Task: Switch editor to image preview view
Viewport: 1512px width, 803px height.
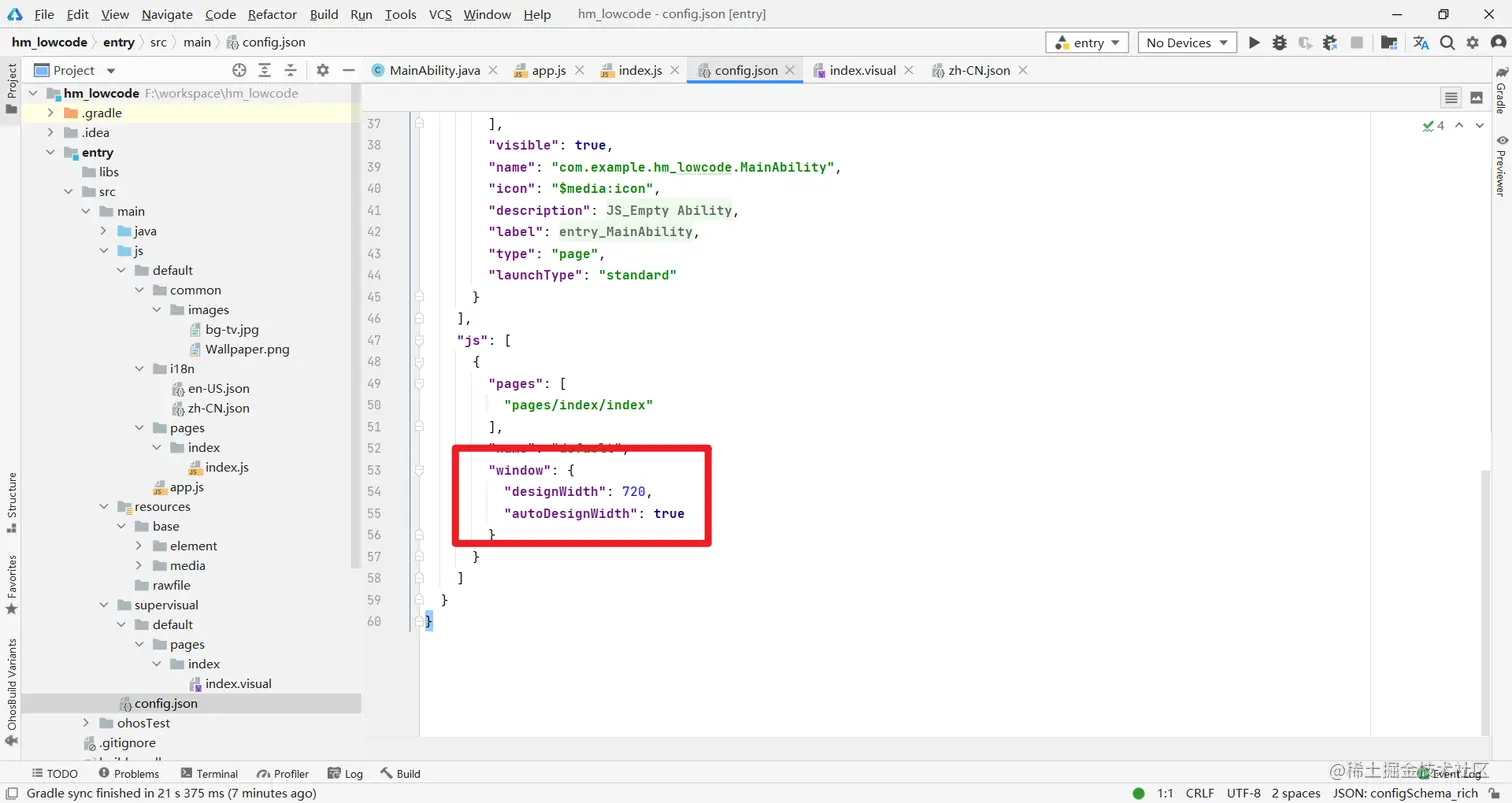Action: tap(1477, 97)
